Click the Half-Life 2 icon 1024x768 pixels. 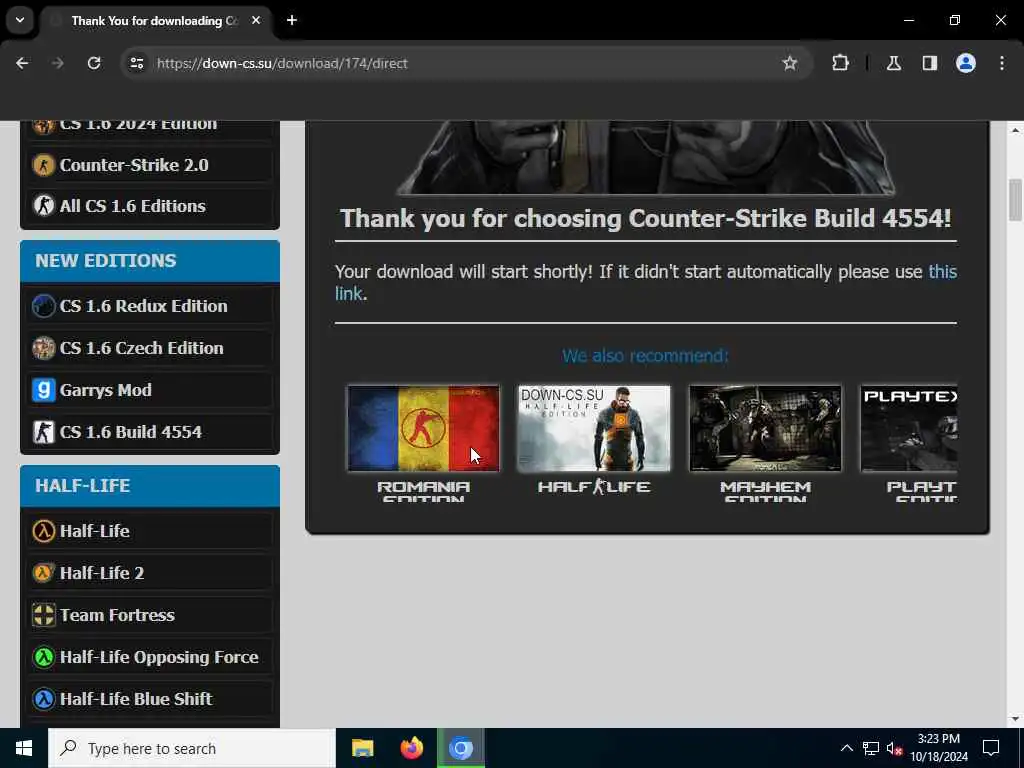(44, 573)
